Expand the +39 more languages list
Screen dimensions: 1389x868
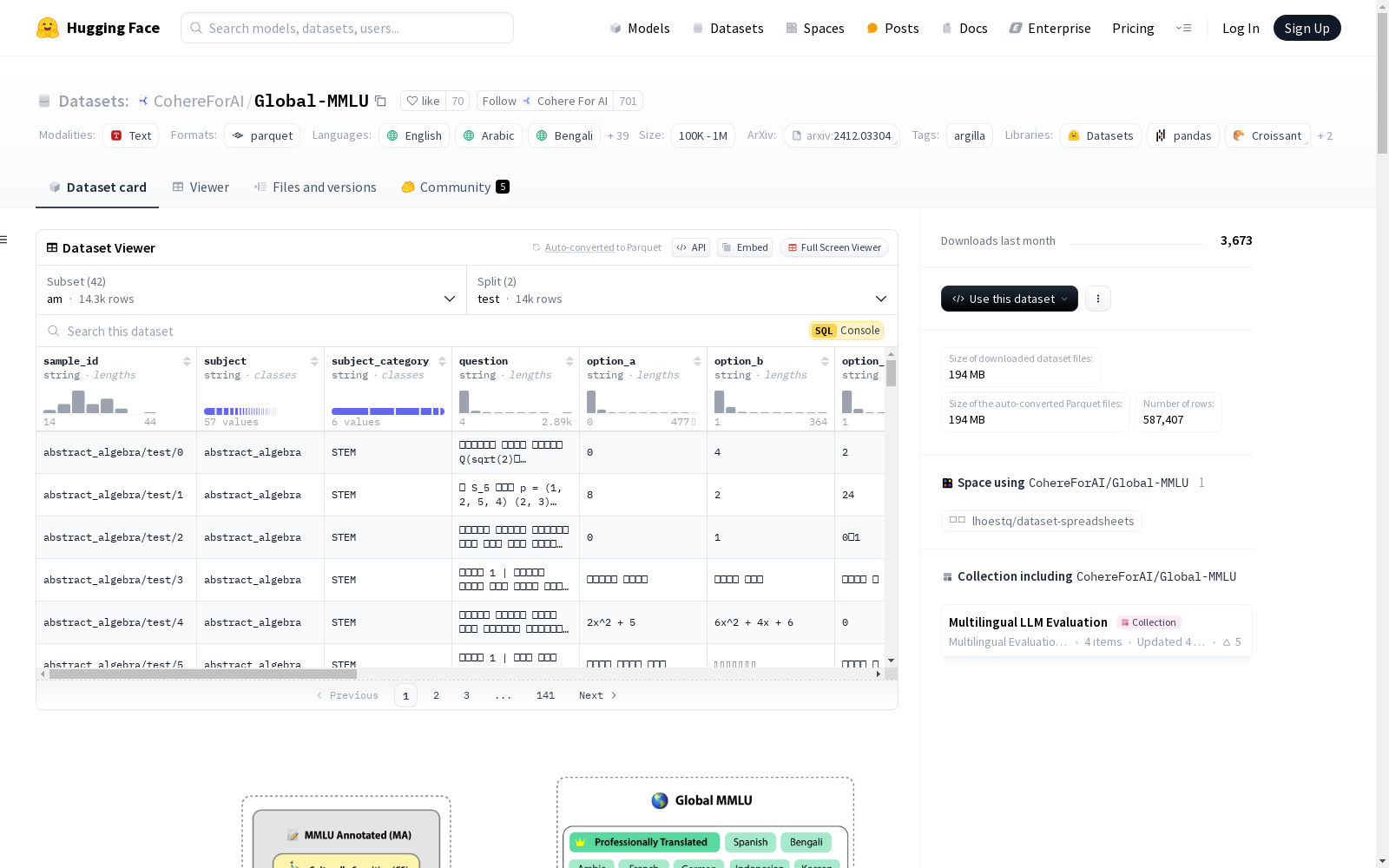[618, 135]
